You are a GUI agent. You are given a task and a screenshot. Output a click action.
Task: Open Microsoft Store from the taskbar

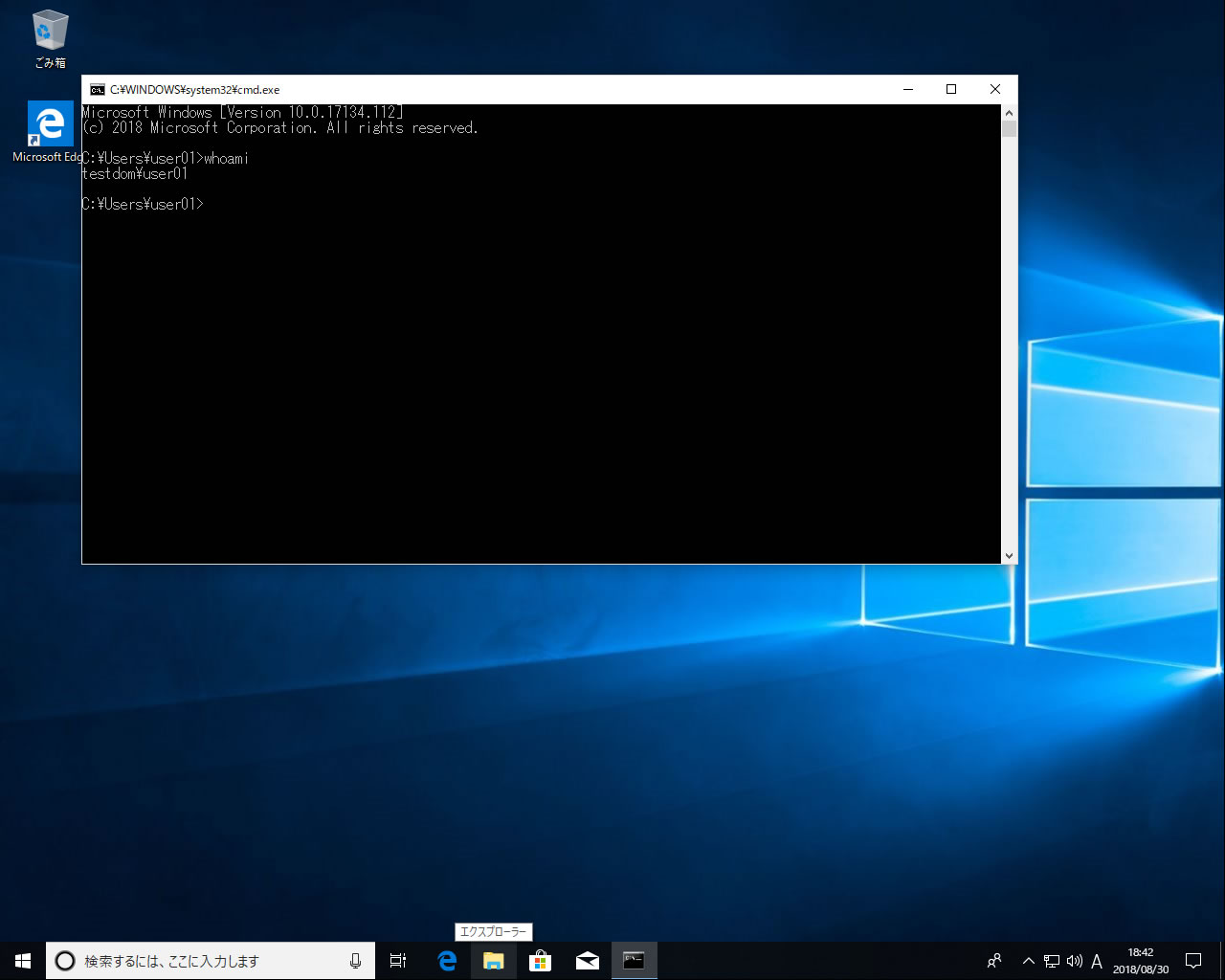(x=541, y=961)
